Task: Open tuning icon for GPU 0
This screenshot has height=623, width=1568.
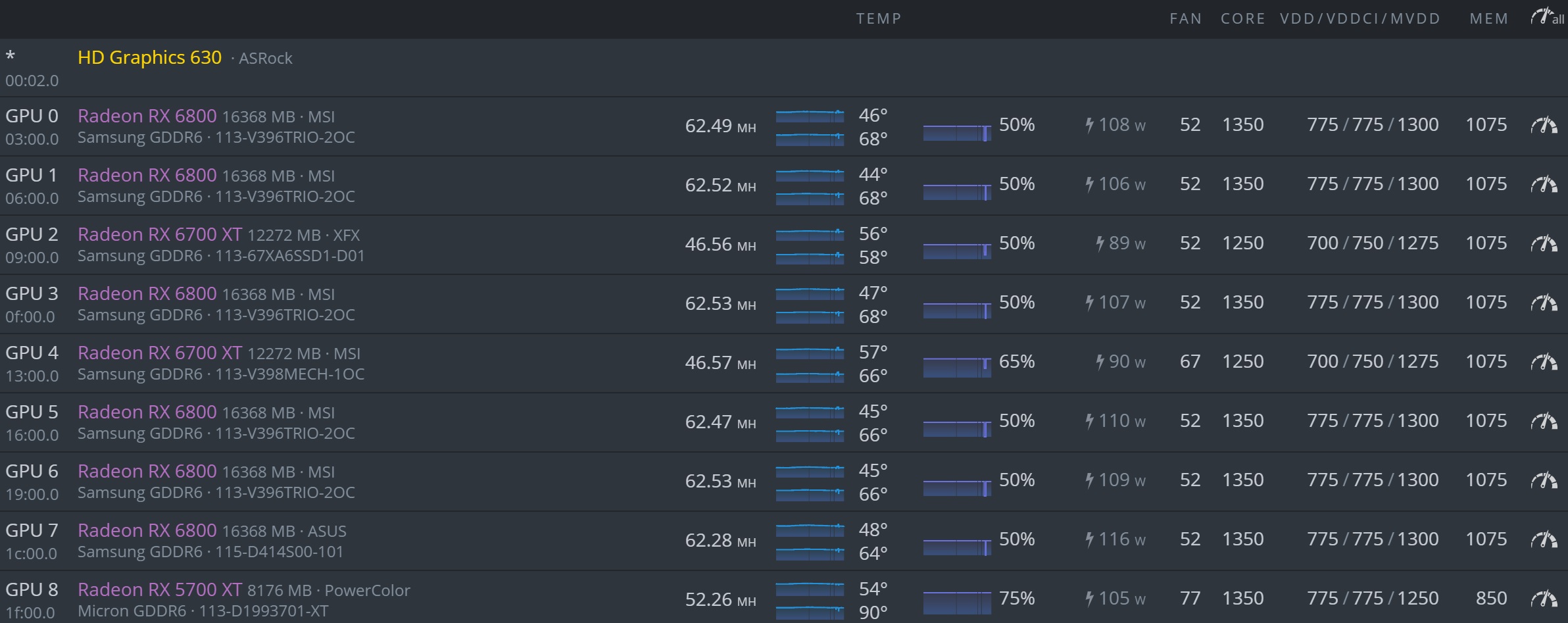Action: (x=1544, y=125)
